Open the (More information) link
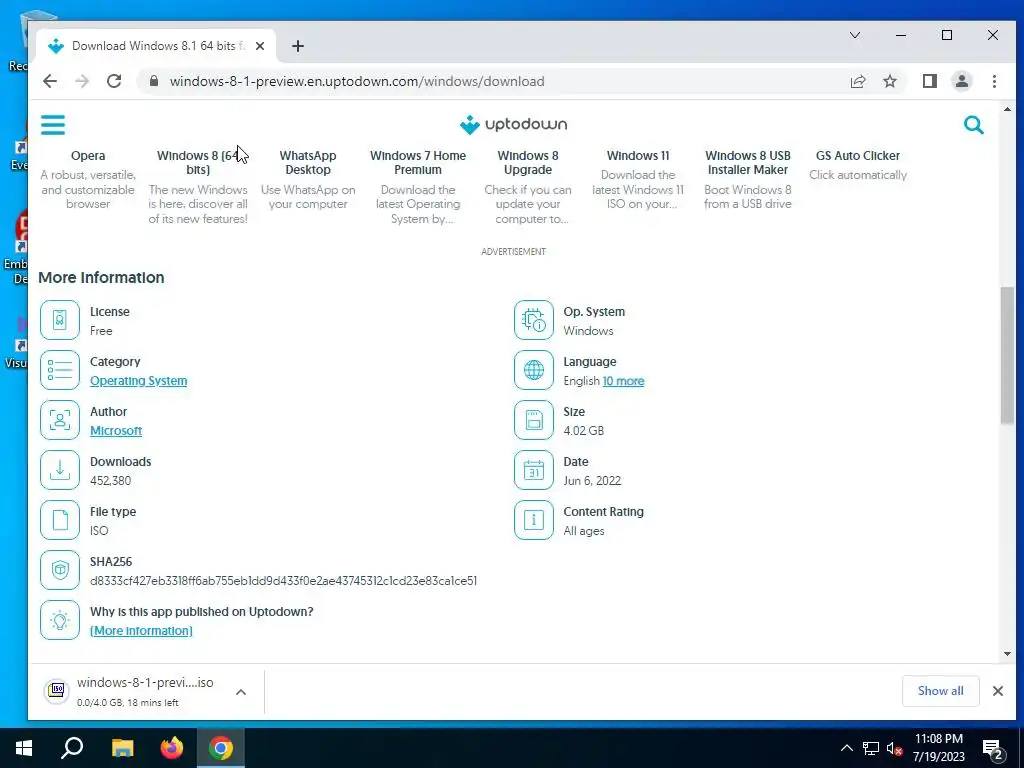Screen dimensions: 1024x768 tap(141, 631)
